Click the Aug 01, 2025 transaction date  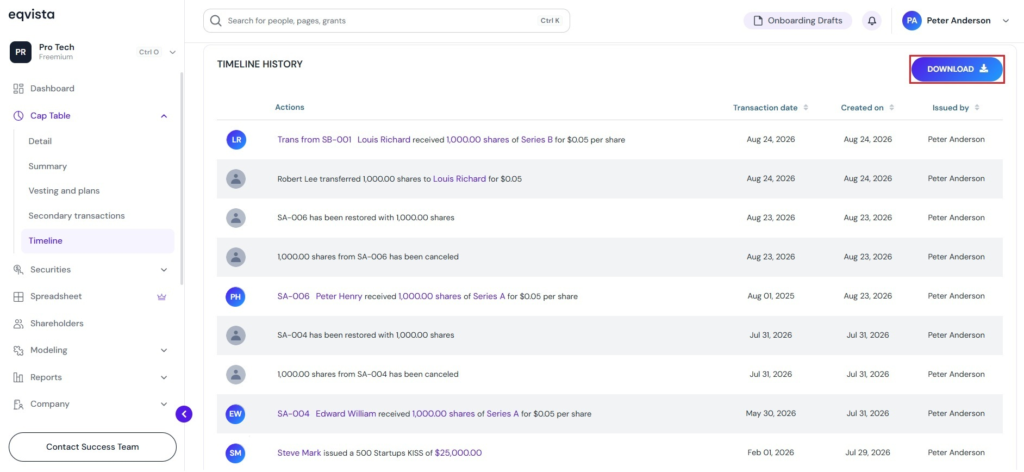pyautogui.click(x=771, y=296)
